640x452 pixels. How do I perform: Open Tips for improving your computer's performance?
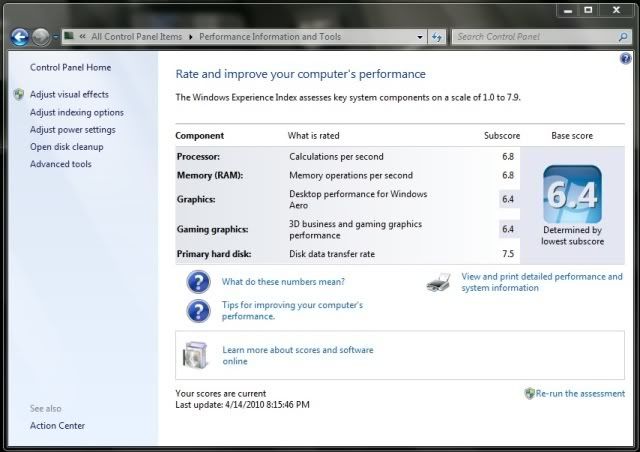coord(292,311)
